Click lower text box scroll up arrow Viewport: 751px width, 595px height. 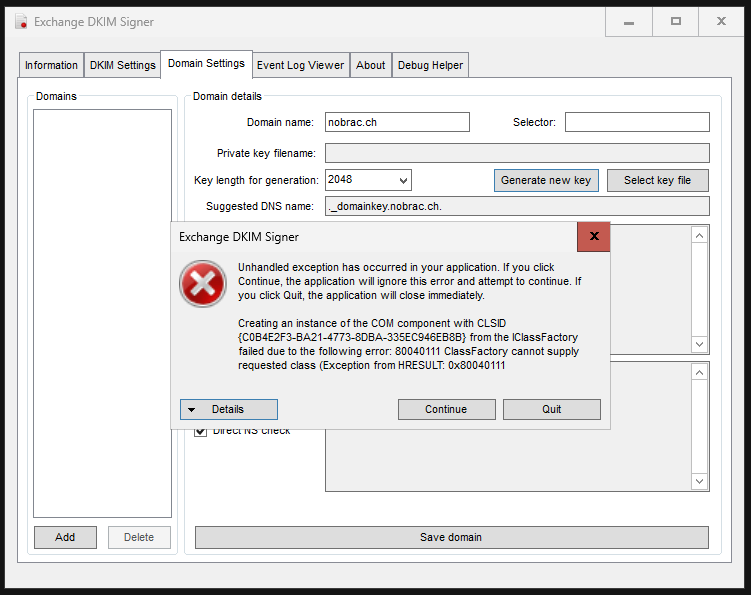point(699,373)
